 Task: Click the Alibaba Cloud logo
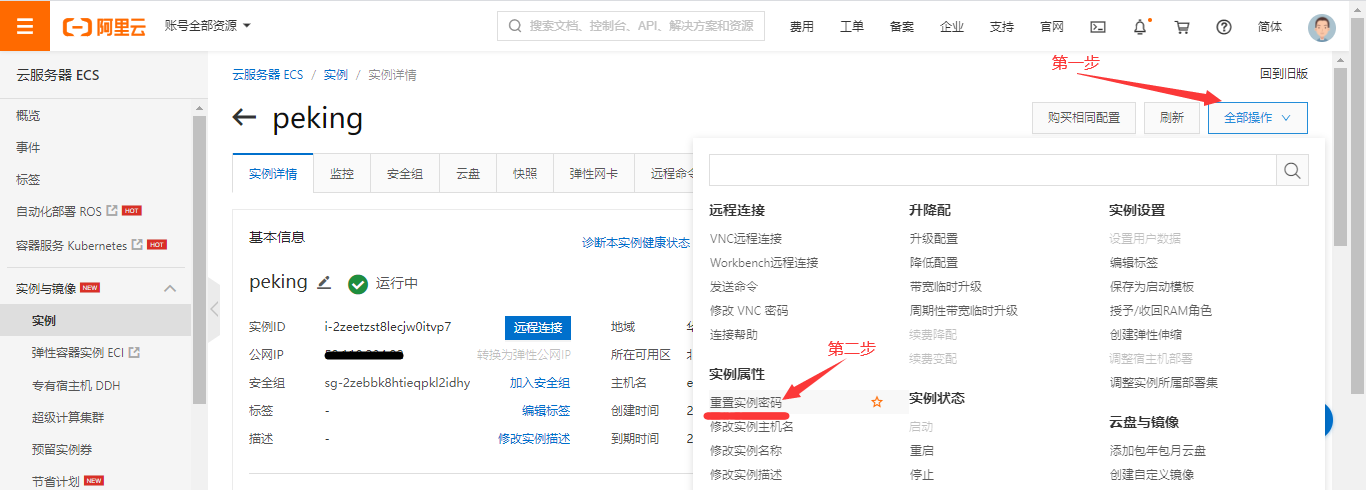[x=104, y=27]
